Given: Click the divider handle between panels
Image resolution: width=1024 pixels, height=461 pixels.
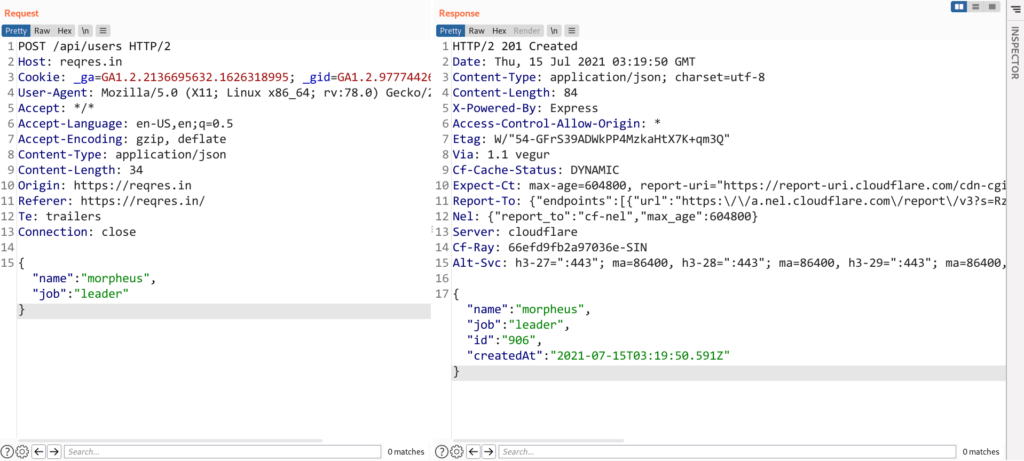Looking at the screenshot, I should [x=433, y=230].
